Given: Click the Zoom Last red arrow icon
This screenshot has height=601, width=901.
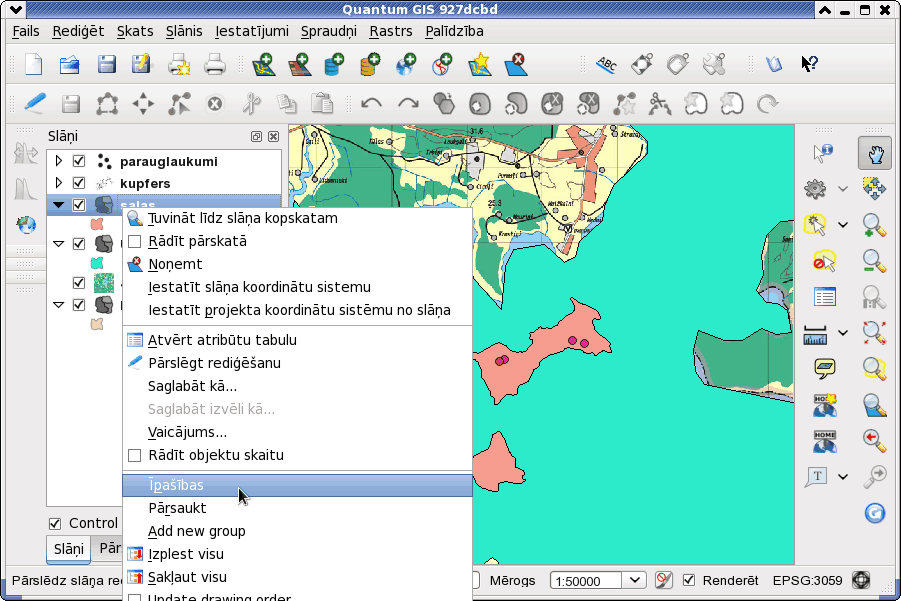Looking at the screenshot, I should 874,441.
